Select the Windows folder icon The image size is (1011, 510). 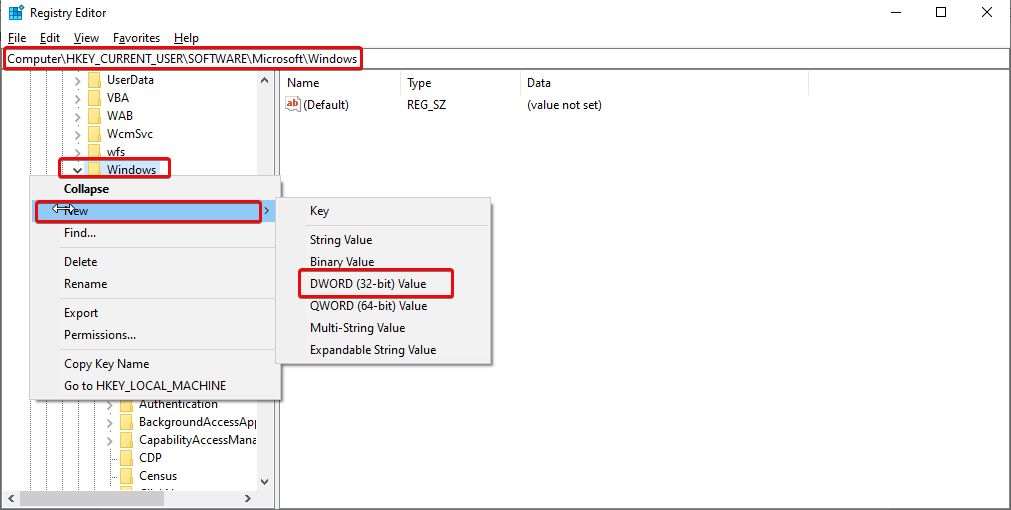coord(95,170)
